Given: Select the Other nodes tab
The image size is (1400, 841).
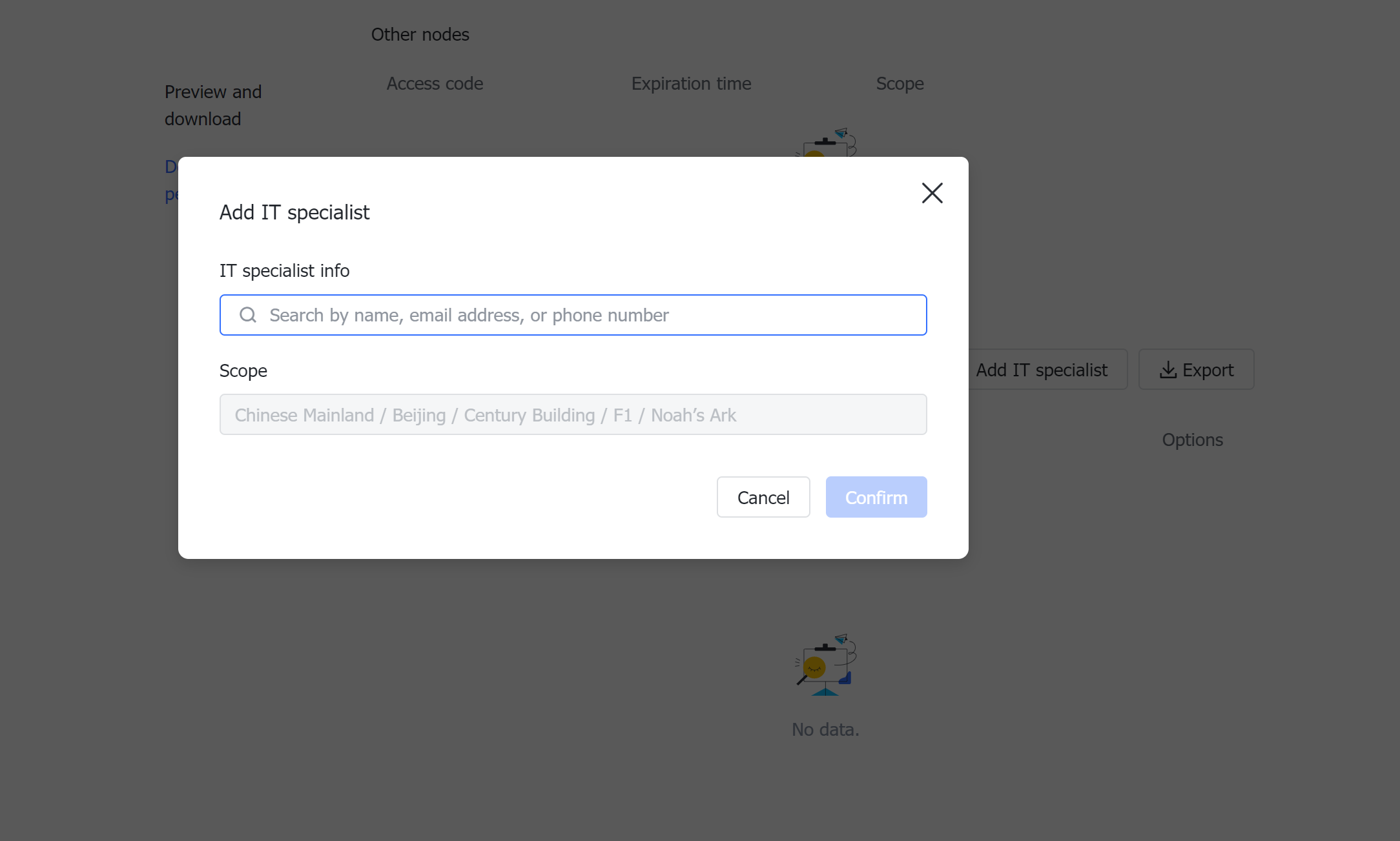Looking at the screenshot, I should click(420, 34).
